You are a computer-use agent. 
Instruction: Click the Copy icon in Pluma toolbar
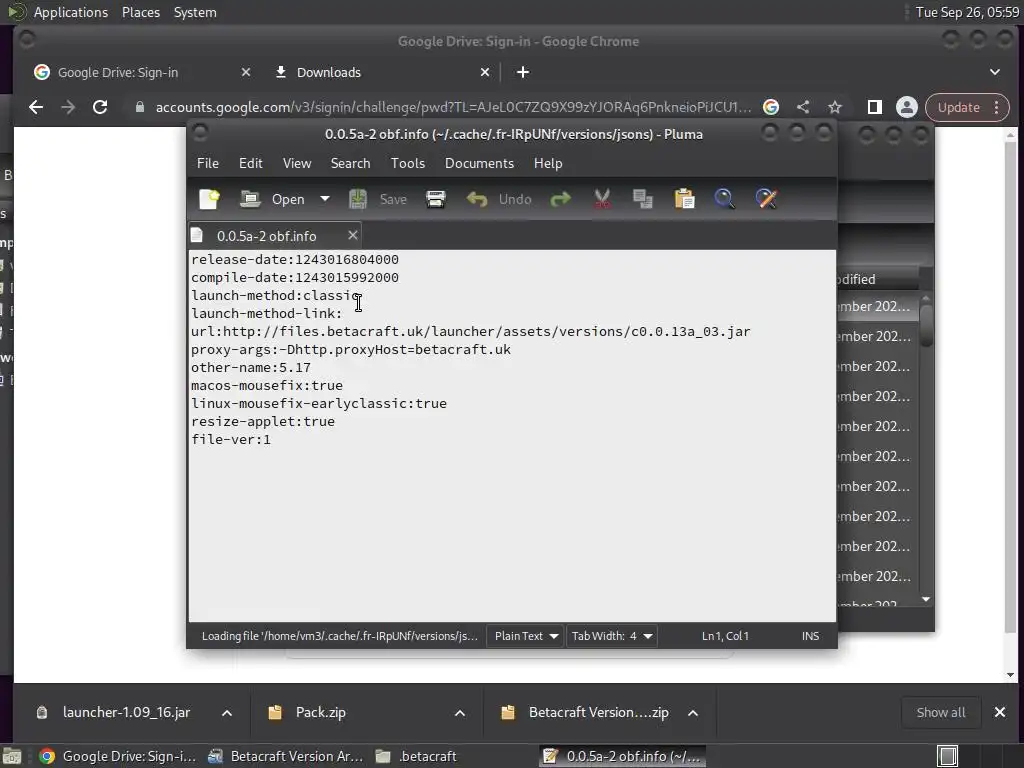click(643, 199)
